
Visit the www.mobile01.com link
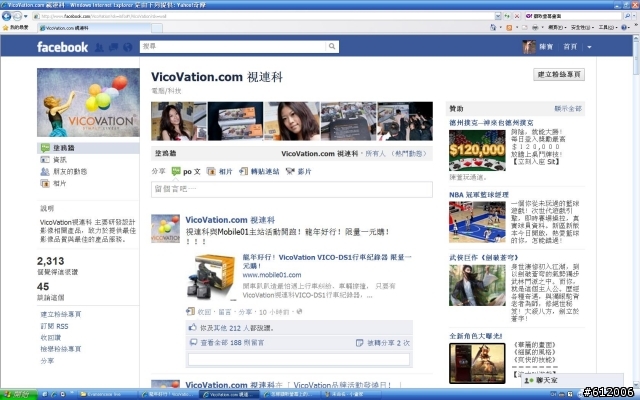(272, 275)
